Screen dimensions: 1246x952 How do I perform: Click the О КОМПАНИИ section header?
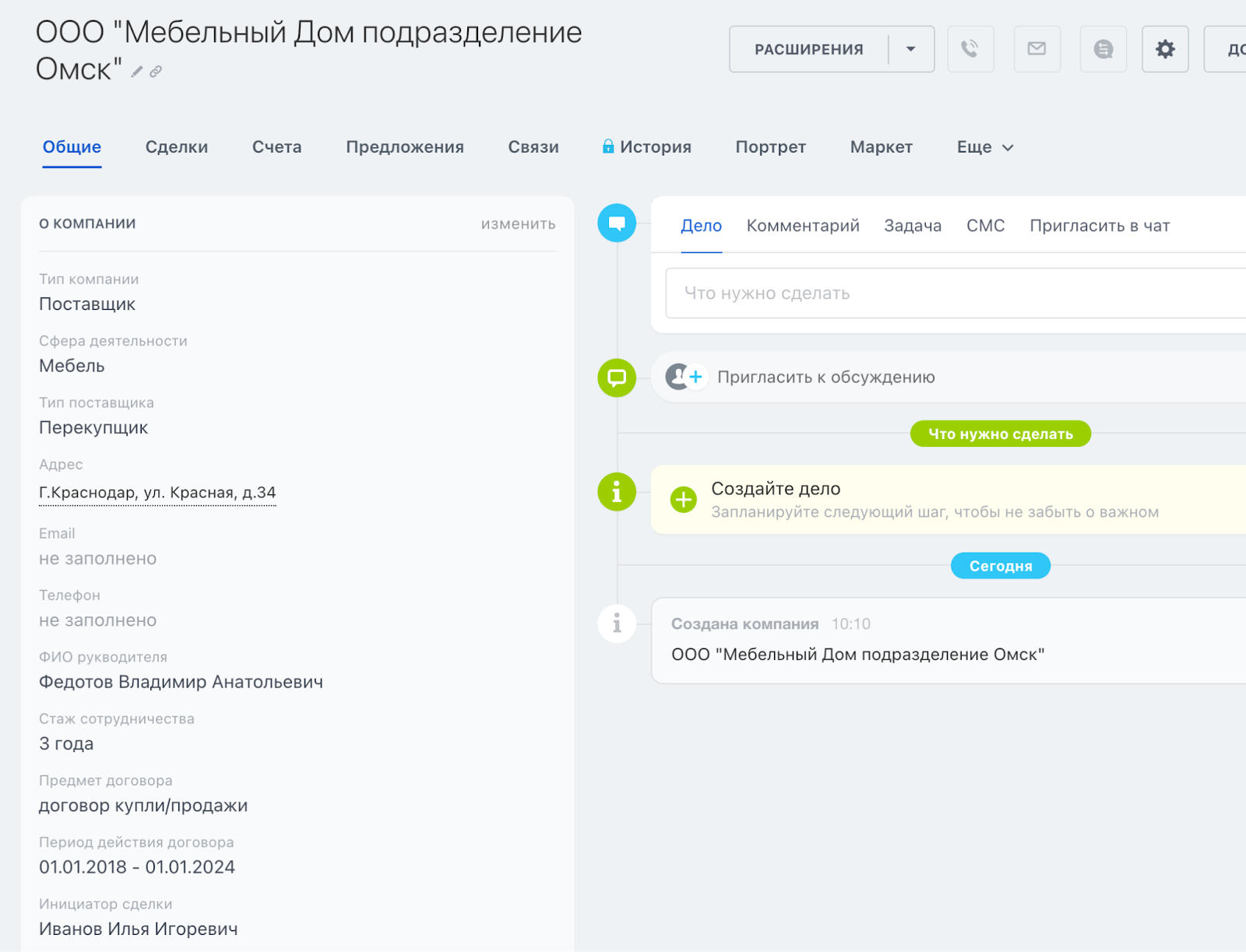pyautogui.click(x=87, y=223)
